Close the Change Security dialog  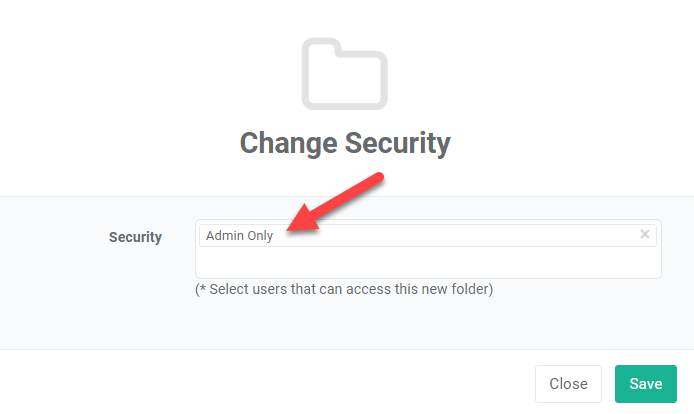[x=568, y=383]
